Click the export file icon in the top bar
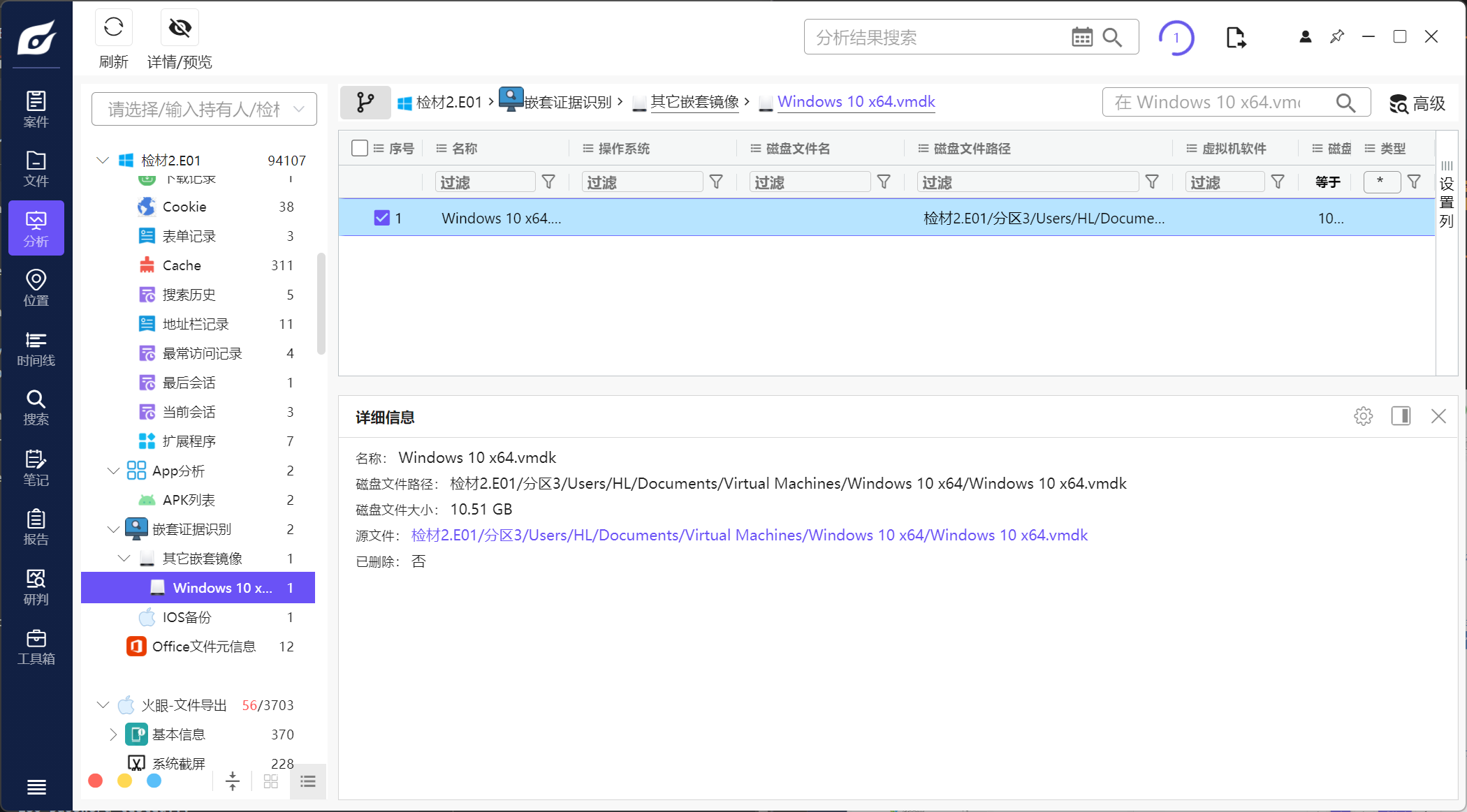 point(1235,38)
